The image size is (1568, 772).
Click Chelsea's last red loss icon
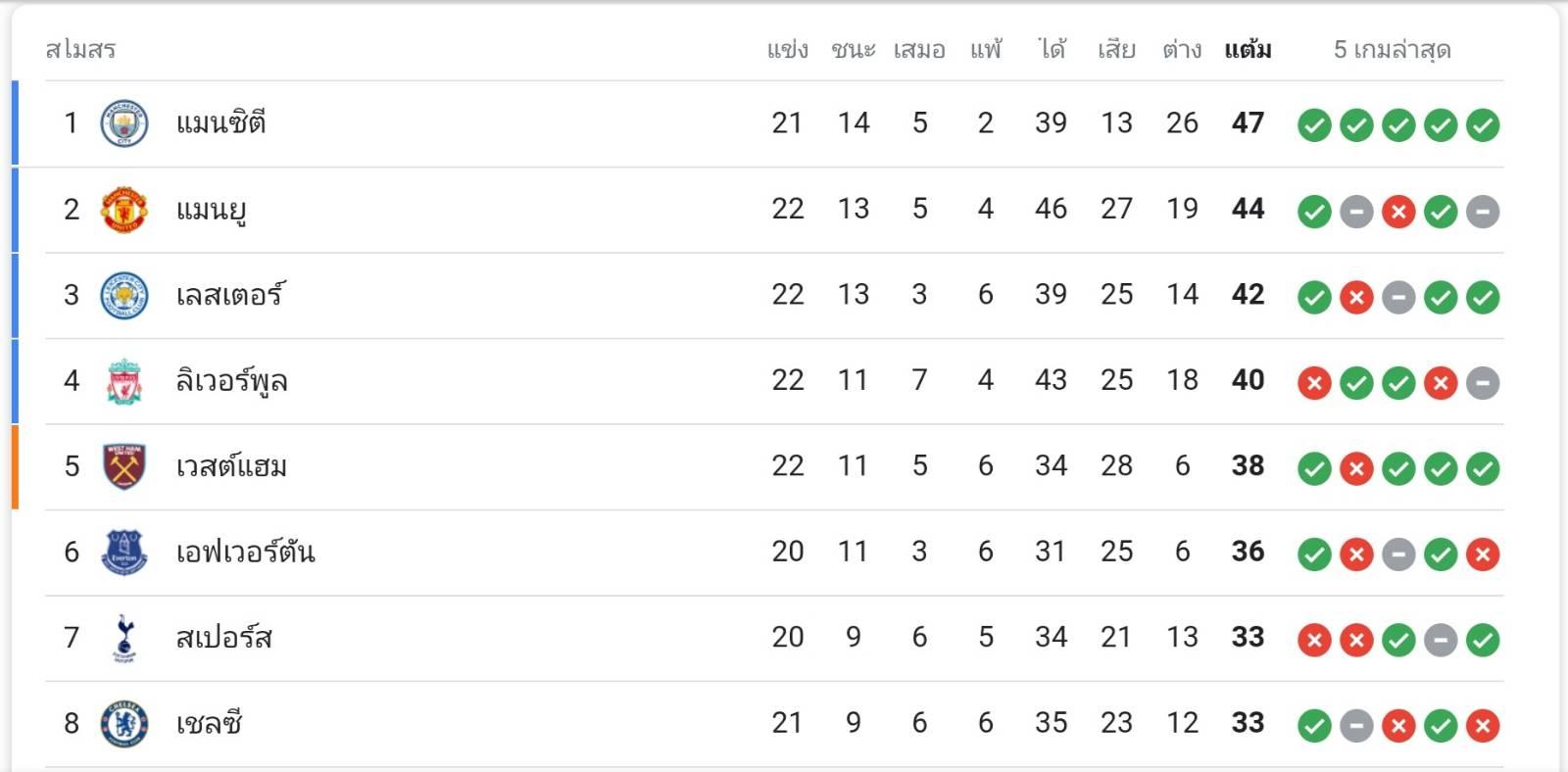click(1483, 726)
